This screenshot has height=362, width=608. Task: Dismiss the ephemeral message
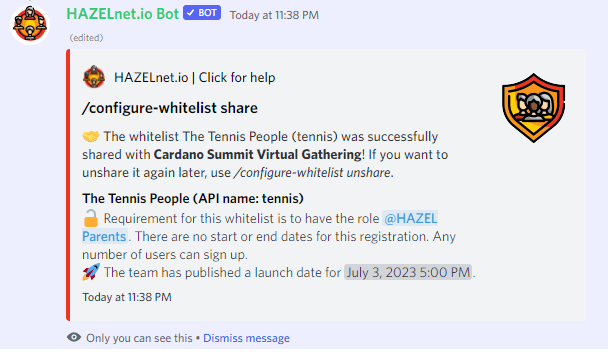click(x=246, y=338)
